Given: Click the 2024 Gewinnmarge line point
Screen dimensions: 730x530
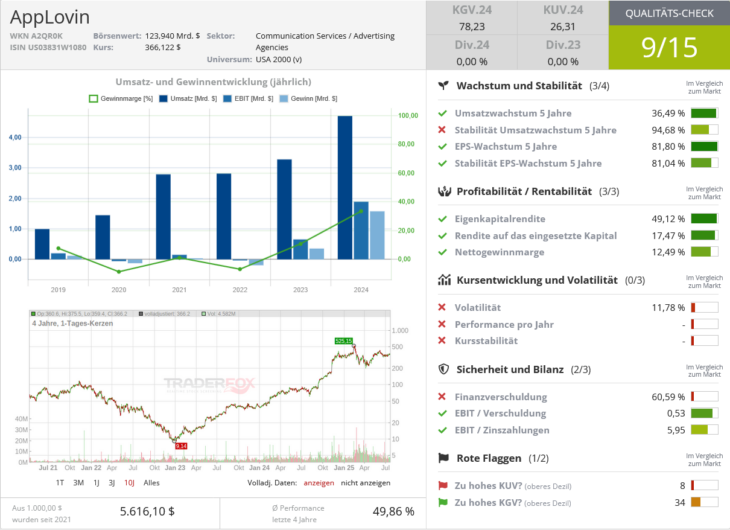Looking at the screenshot, I should (361, 211).
